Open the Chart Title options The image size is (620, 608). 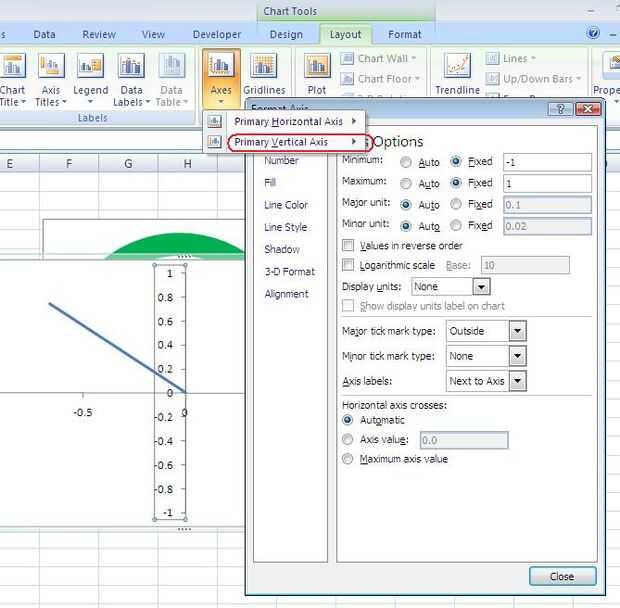pyautogui.click(x=12, y=80)
